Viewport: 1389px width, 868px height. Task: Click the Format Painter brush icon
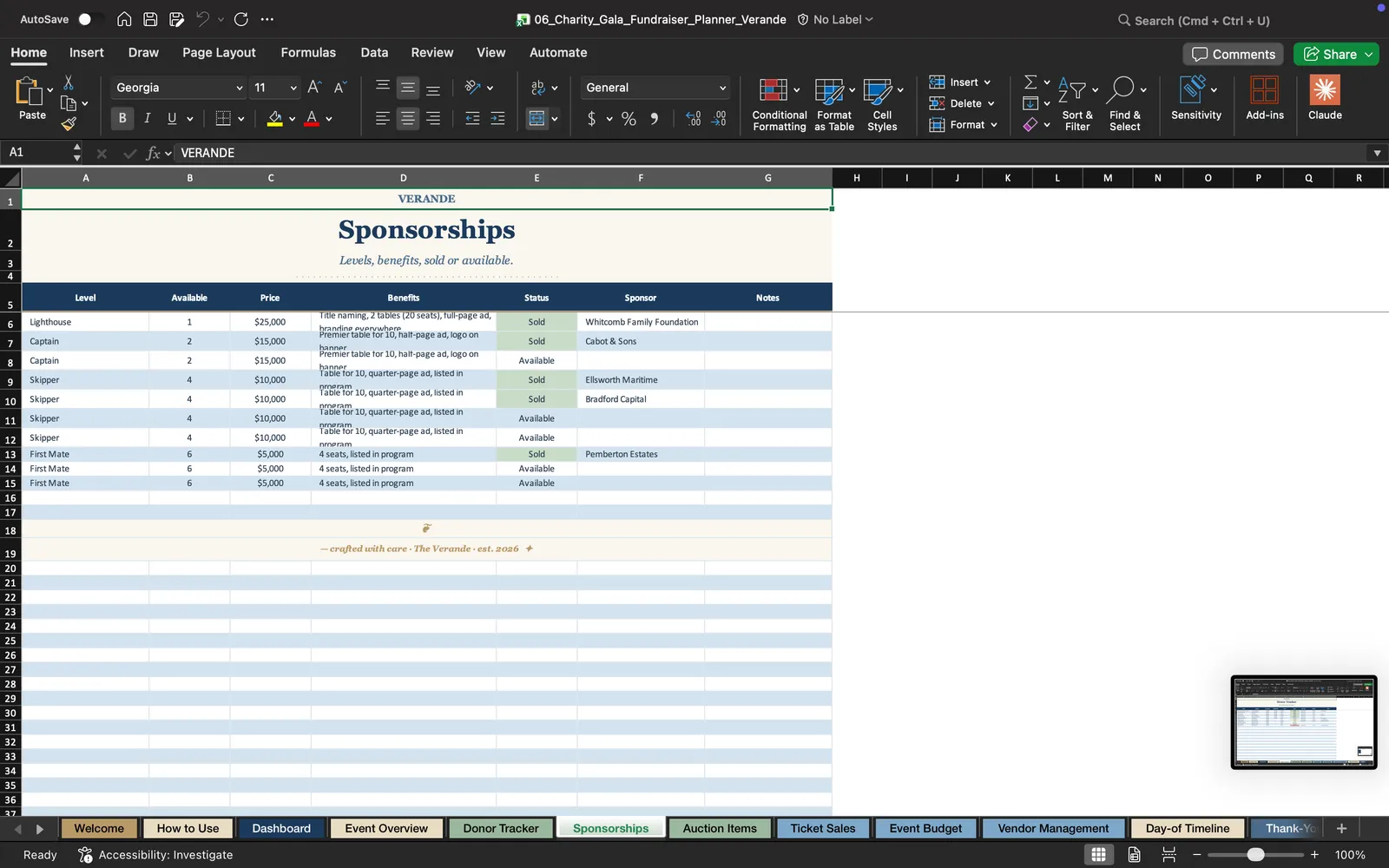(x=69, y=124)
